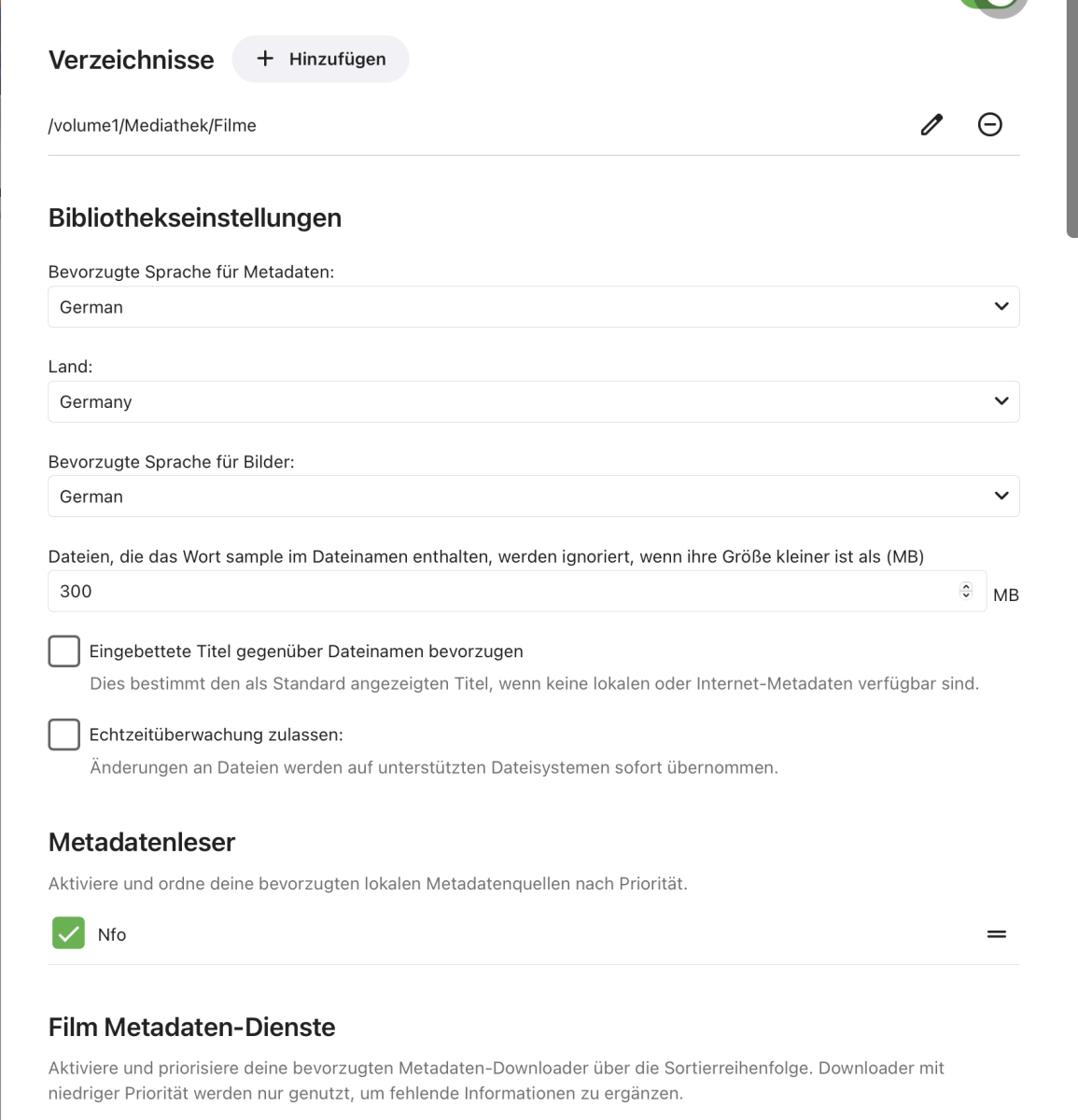Image resolution: width=1078 pixels, height=1120 pixels.
Task: Enable Echtzeitüberwachung zulassen
Action: pyautogui.click(x=63, y=735)
